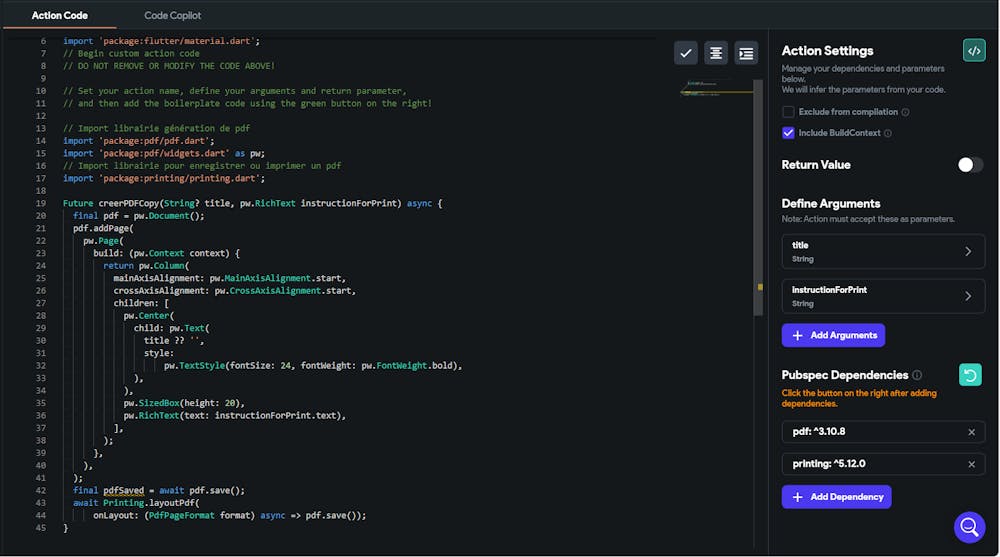Remove the printing: ^5.12.0 dependency
The width and height of the screenshot is (1000, 557).
tap(971, 464)
